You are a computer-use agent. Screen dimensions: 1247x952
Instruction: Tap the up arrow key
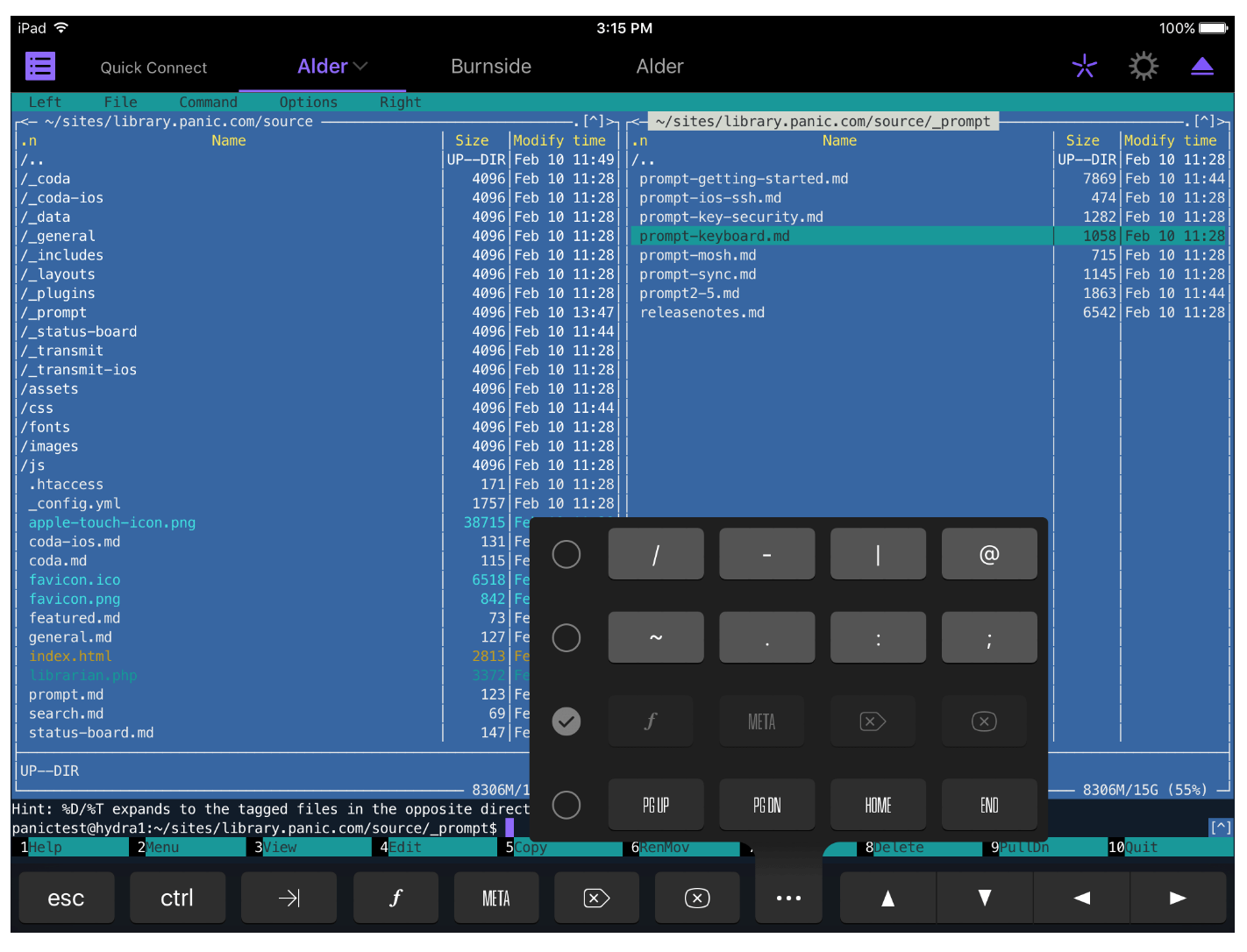click(887, 898)
